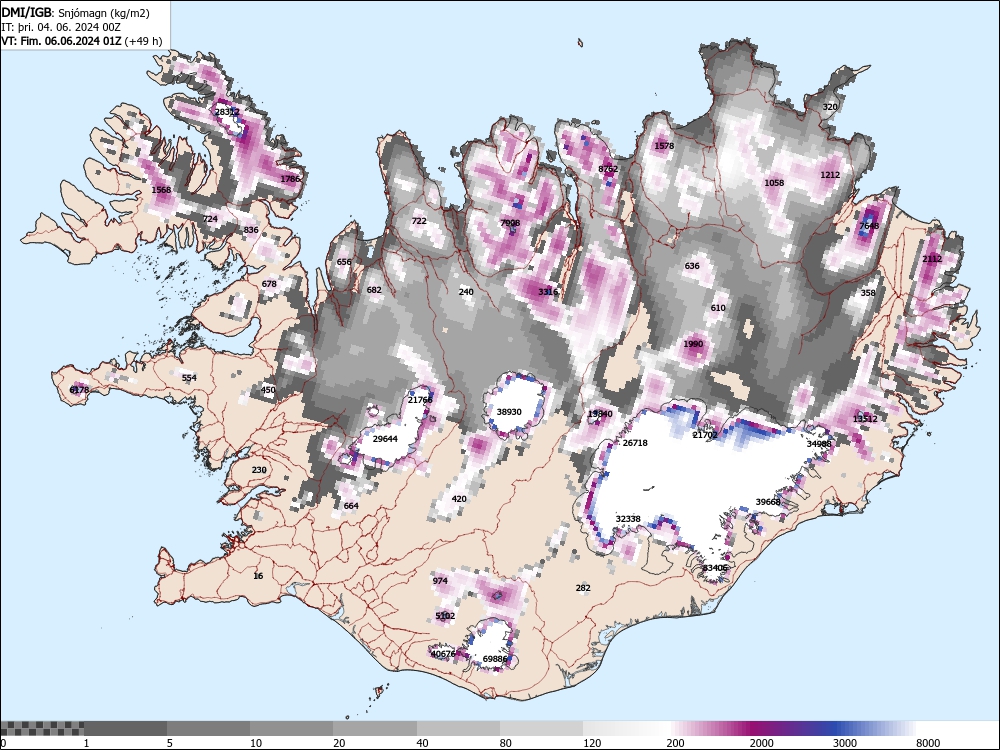Click the IT þri. 04. 06. 2024 00Z line

click(x=61, y=27)
